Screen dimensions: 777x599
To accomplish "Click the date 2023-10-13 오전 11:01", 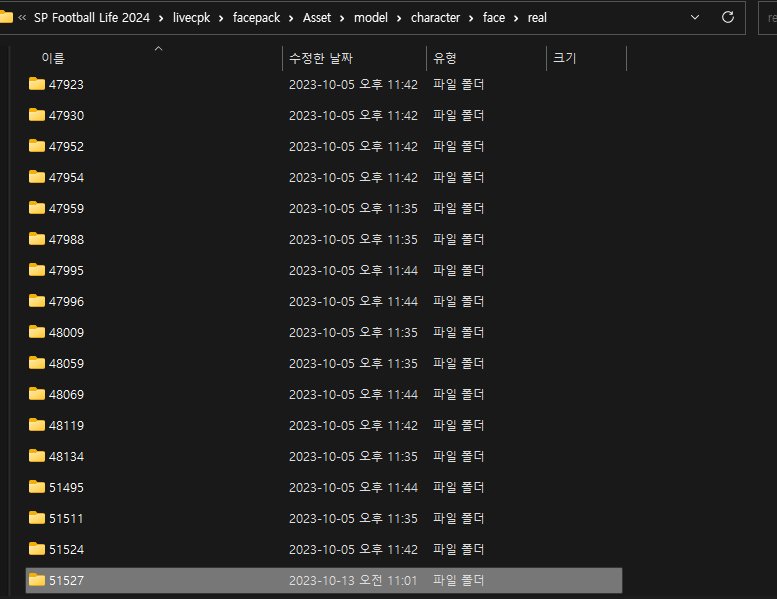I will click(353, 580).
